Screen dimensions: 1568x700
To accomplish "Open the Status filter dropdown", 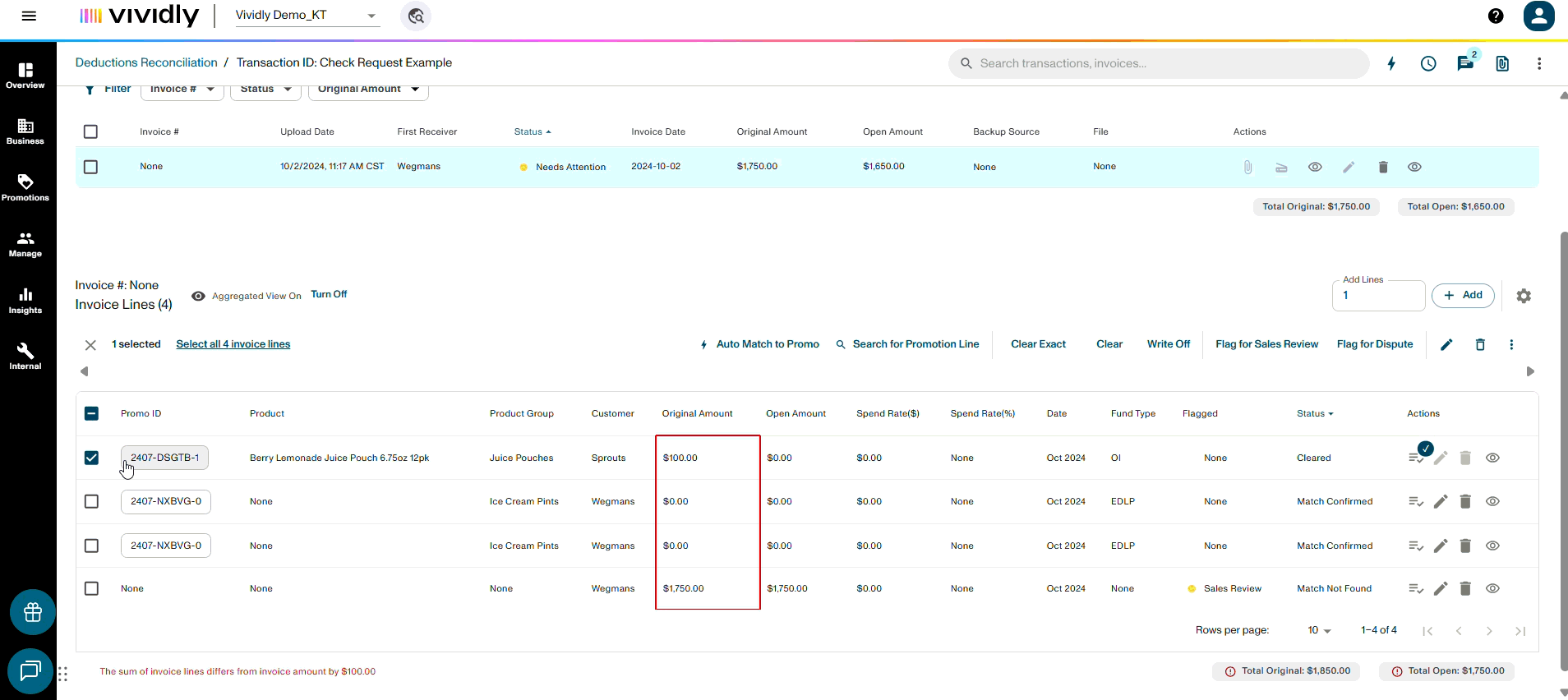I will (x=265, y=90).
